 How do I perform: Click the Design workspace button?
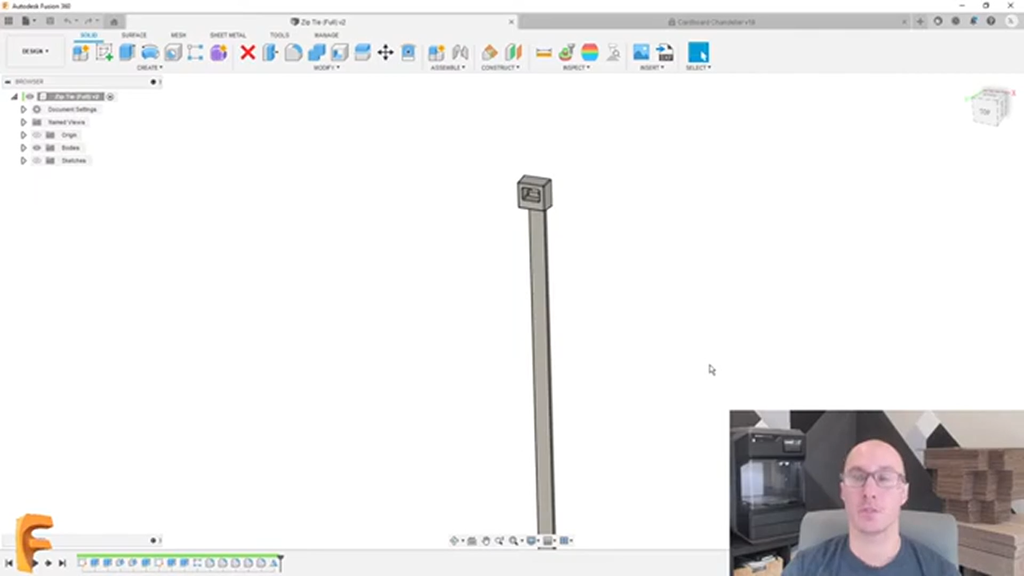[x=35, y=51]
